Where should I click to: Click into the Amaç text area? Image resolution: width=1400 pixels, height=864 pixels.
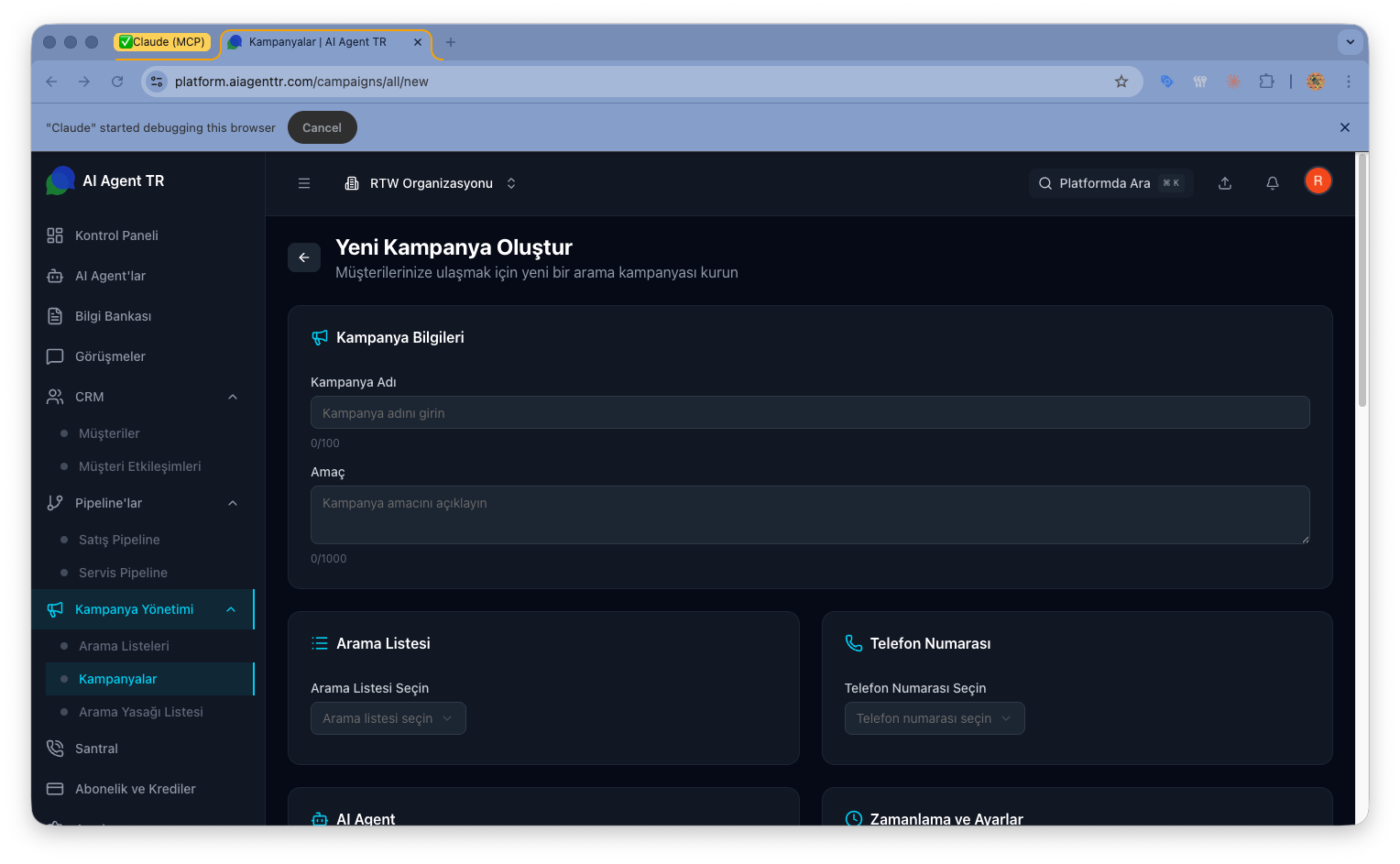pyautogui.click(x=810, y=515)
